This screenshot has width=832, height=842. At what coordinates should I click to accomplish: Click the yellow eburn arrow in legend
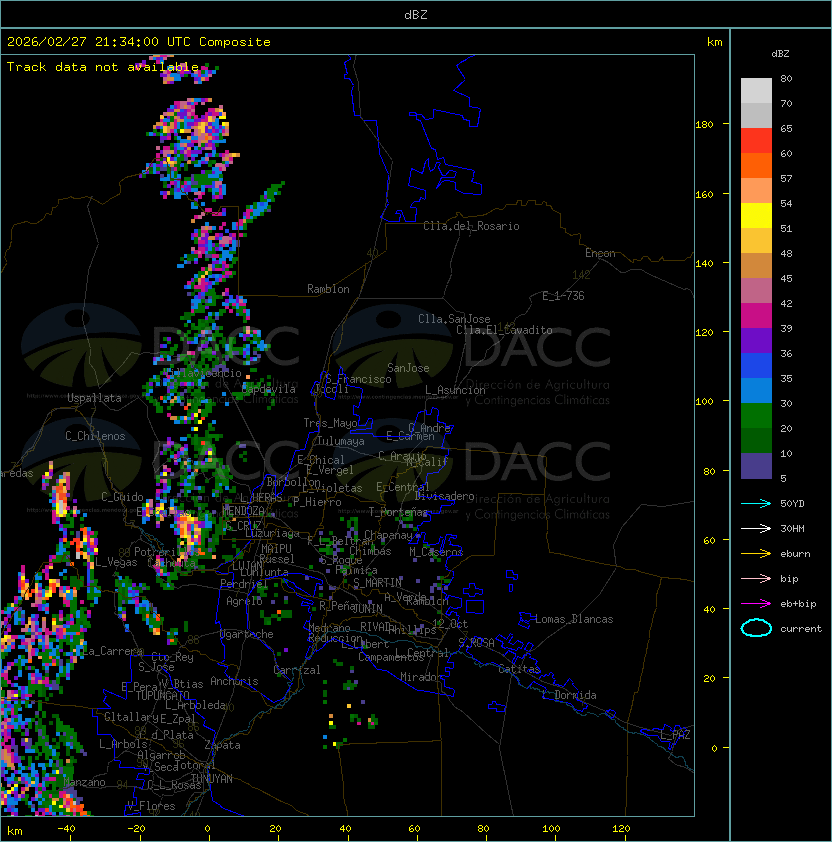(756, 554)
